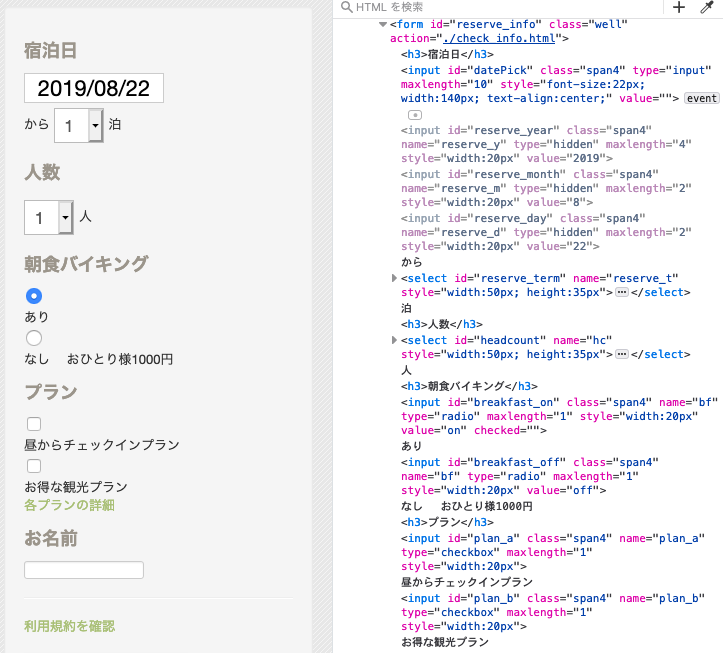Open the 各プランの詳細 link
The height and width of the screenshot is (653, 723).
[69, 505]
